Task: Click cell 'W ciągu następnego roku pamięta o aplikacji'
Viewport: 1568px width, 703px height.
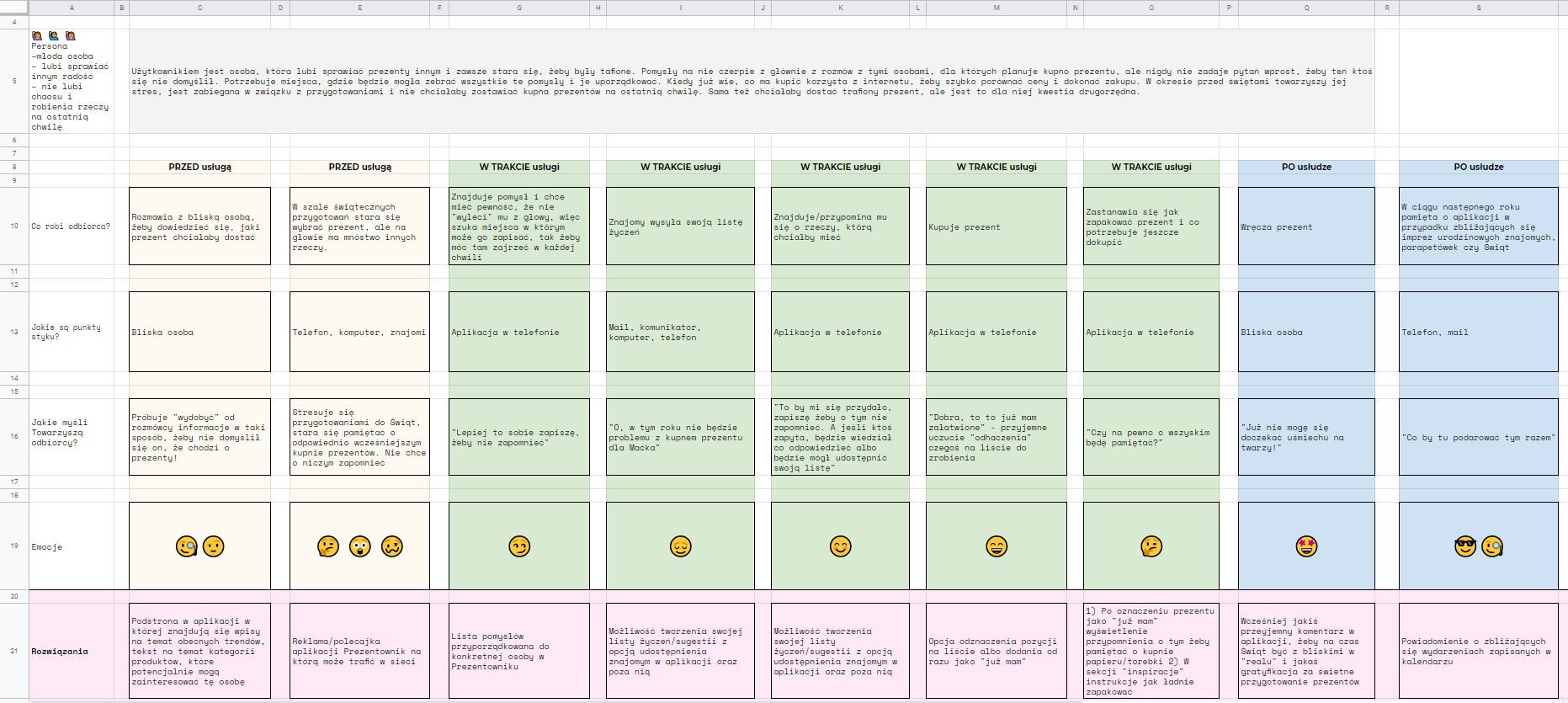Action: coord(1479,226)
